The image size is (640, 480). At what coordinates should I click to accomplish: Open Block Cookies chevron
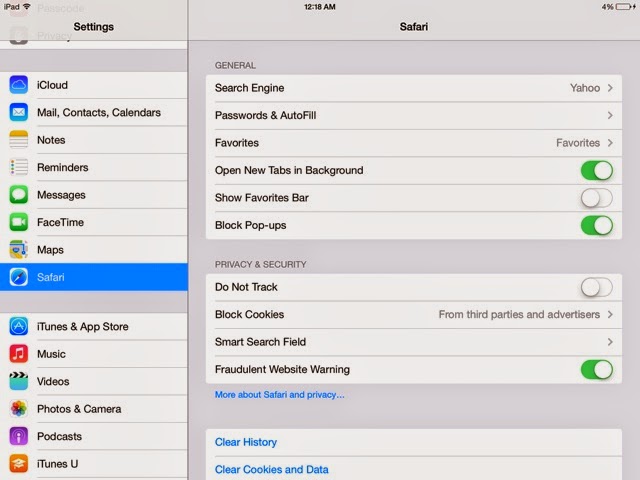click(x=610, y=314)
